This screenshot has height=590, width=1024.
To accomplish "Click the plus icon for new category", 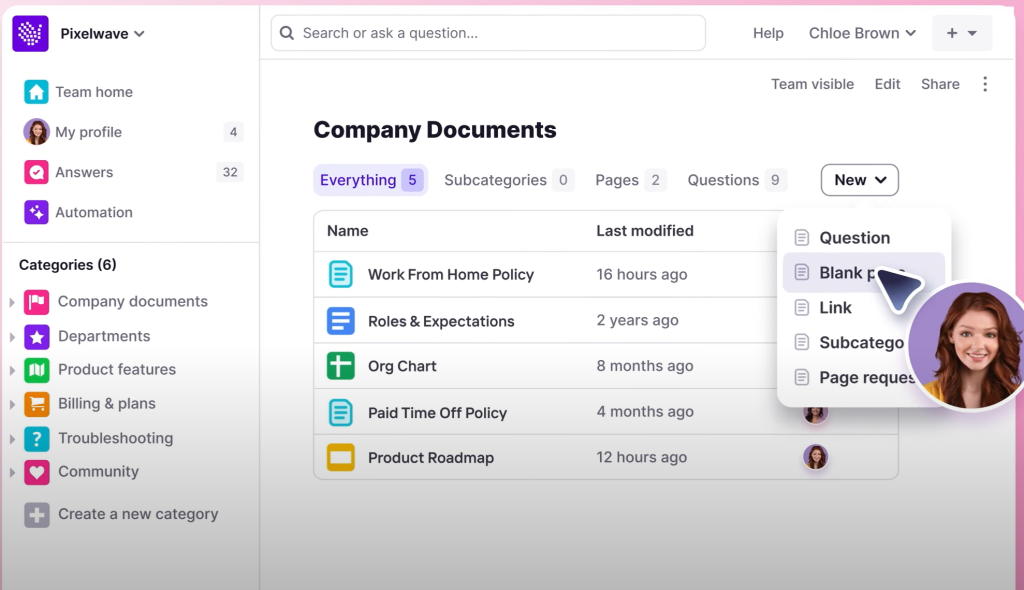I will (x=37, y=515).
